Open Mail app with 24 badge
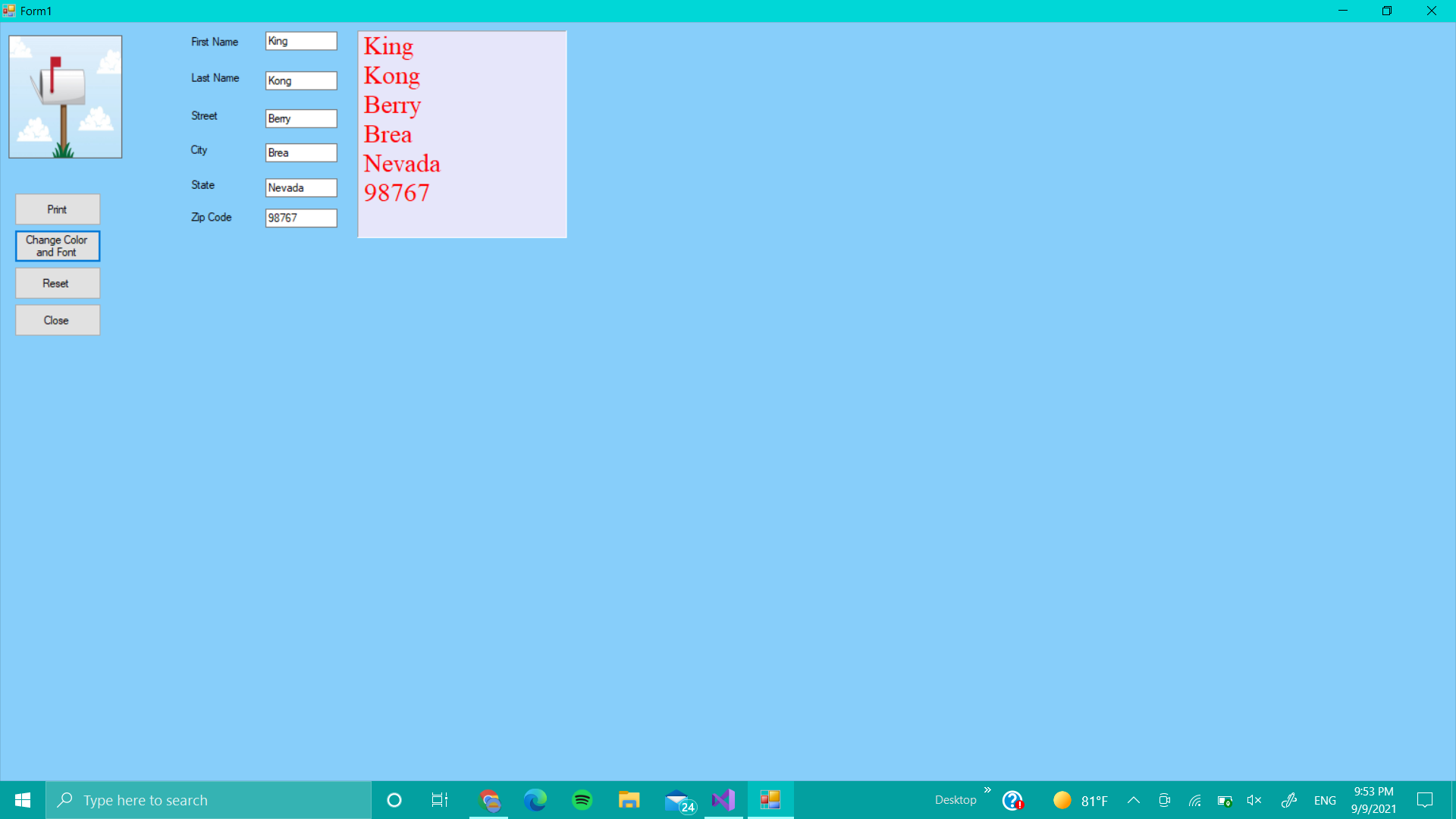Viewport: 1456px width, 819px height. coord(677,800)
